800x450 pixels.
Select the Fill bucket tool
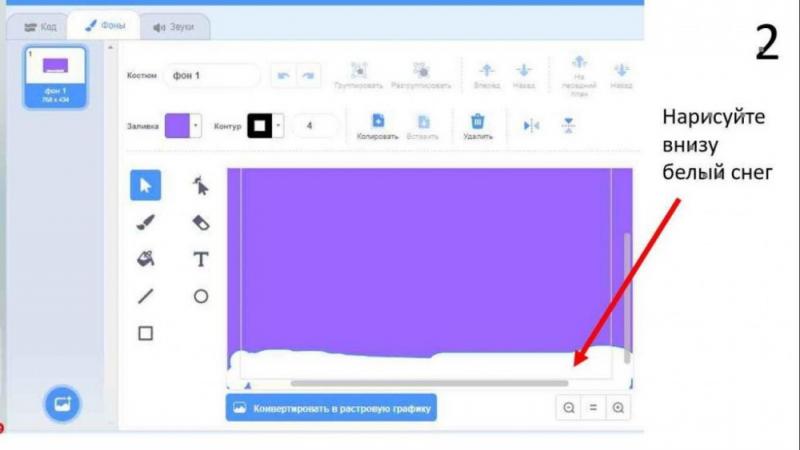pos(145,259)
